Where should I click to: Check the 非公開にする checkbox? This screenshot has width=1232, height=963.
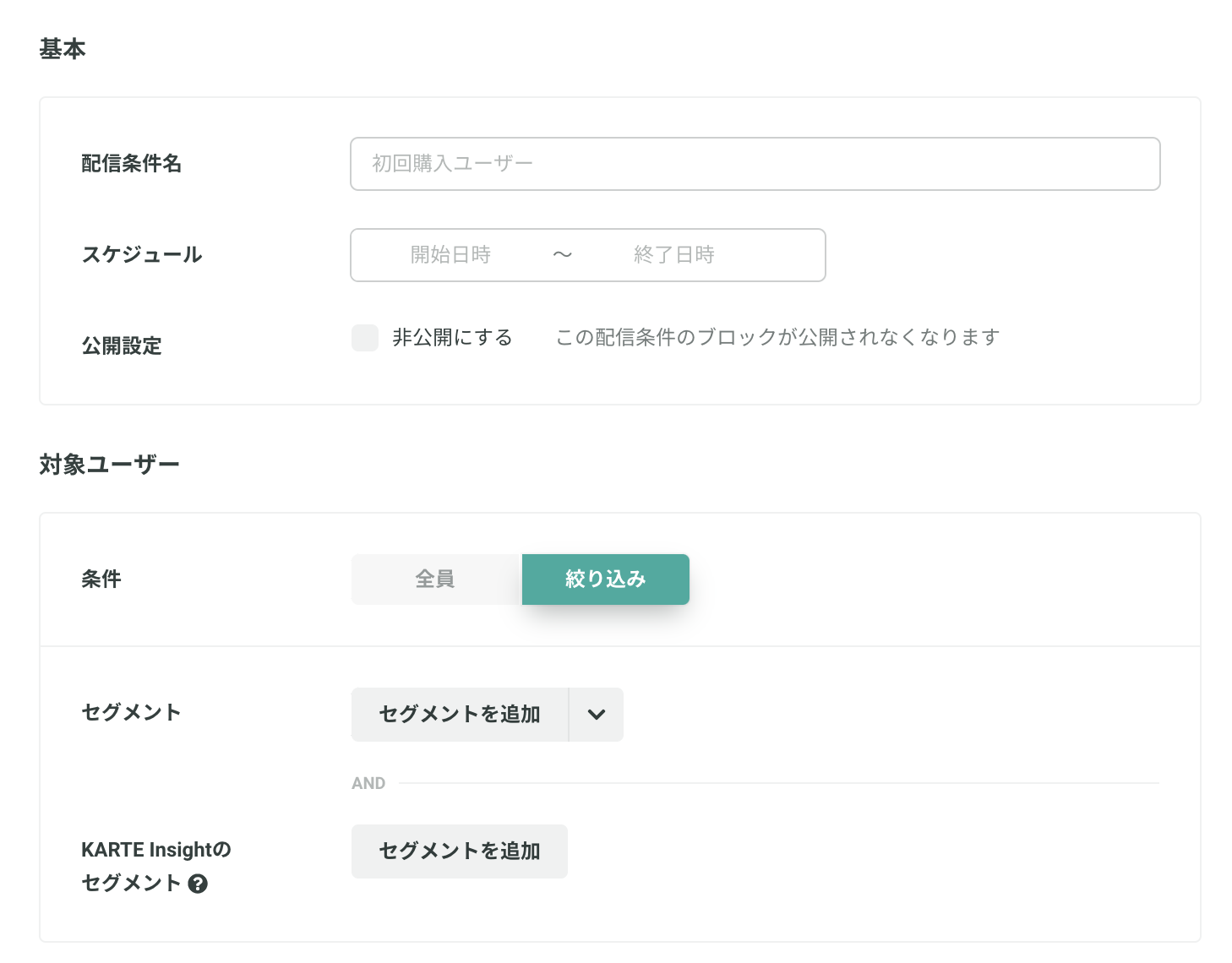(365, 338)
